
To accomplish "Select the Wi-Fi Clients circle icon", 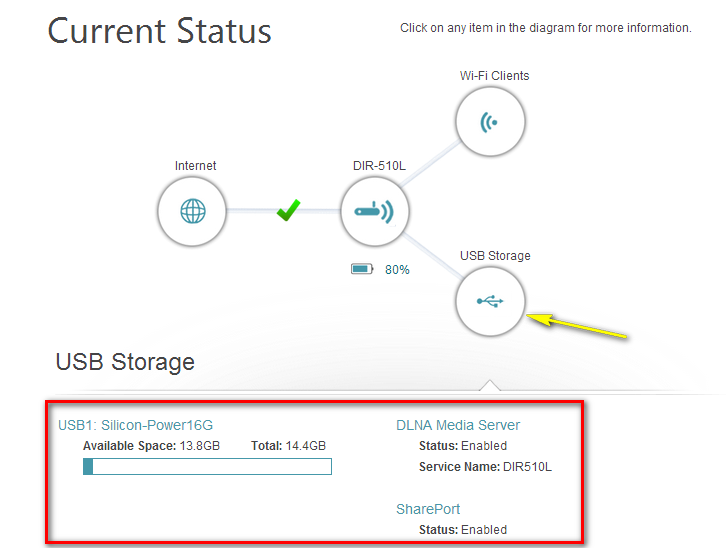I will [490, 123].
